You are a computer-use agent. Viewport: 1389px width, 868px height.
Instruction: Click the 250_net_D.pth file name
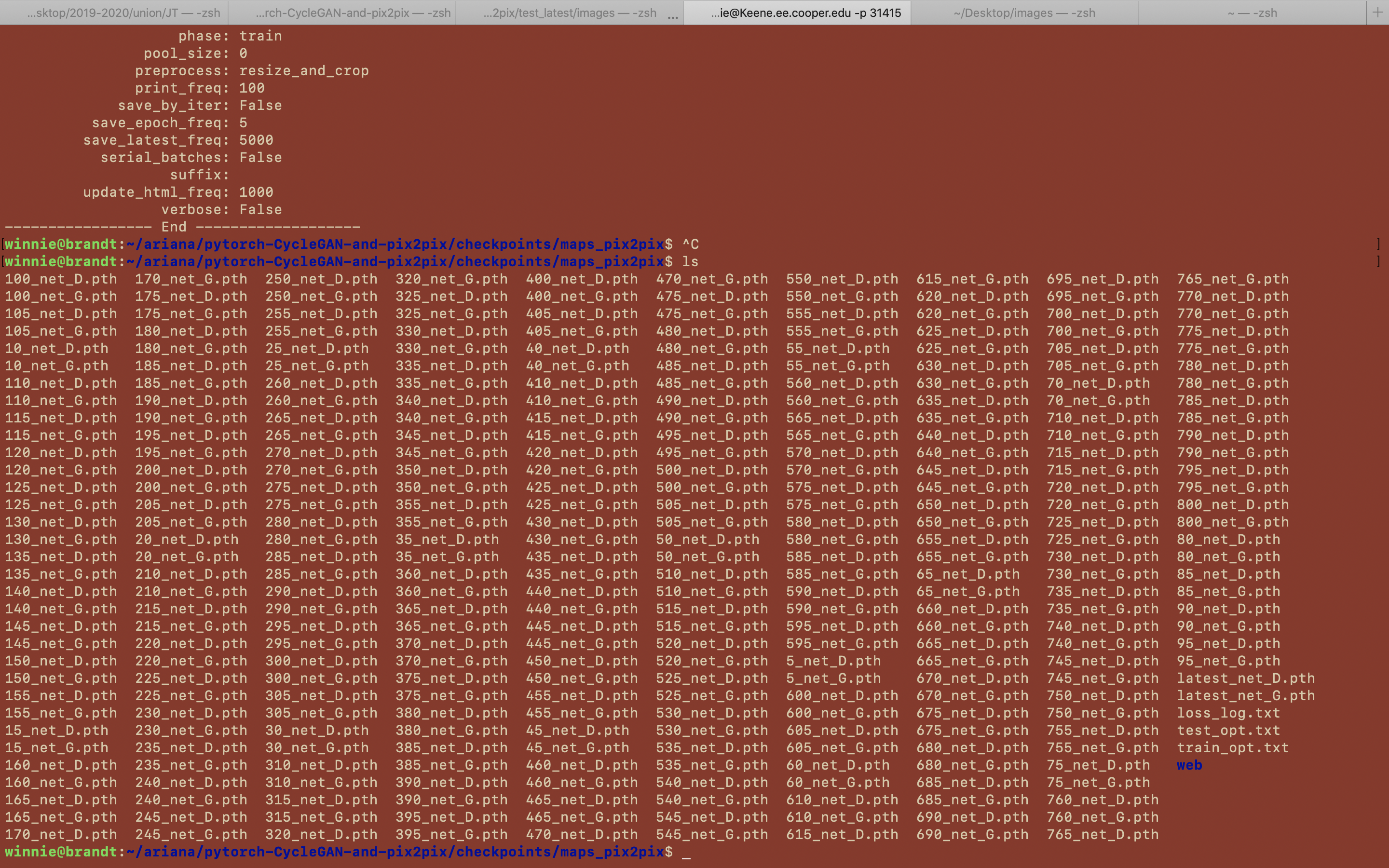(321, 279)
